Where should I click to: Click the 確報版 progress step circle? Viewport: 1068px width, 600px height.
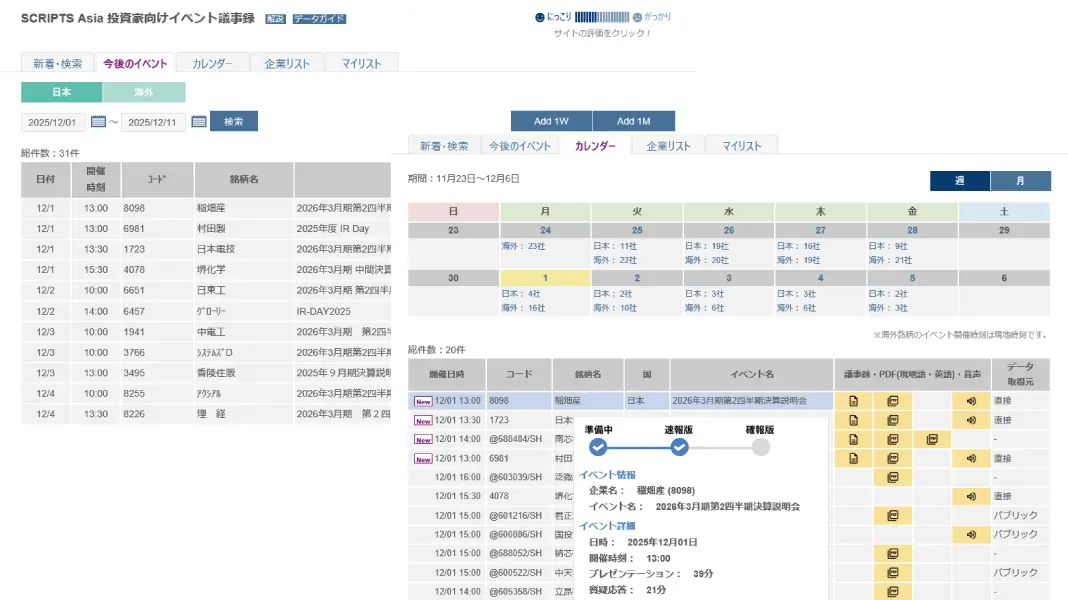click(x=761, y=447)
